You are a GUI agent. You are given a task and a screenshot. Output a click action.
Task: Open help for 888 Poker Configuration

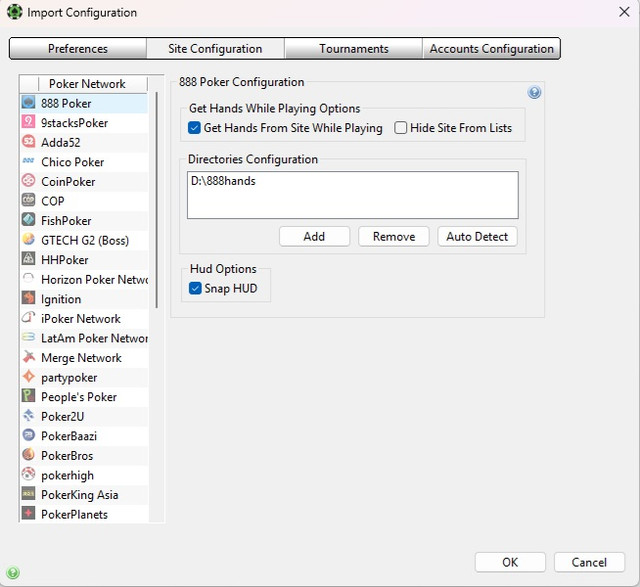coord(534,93)
